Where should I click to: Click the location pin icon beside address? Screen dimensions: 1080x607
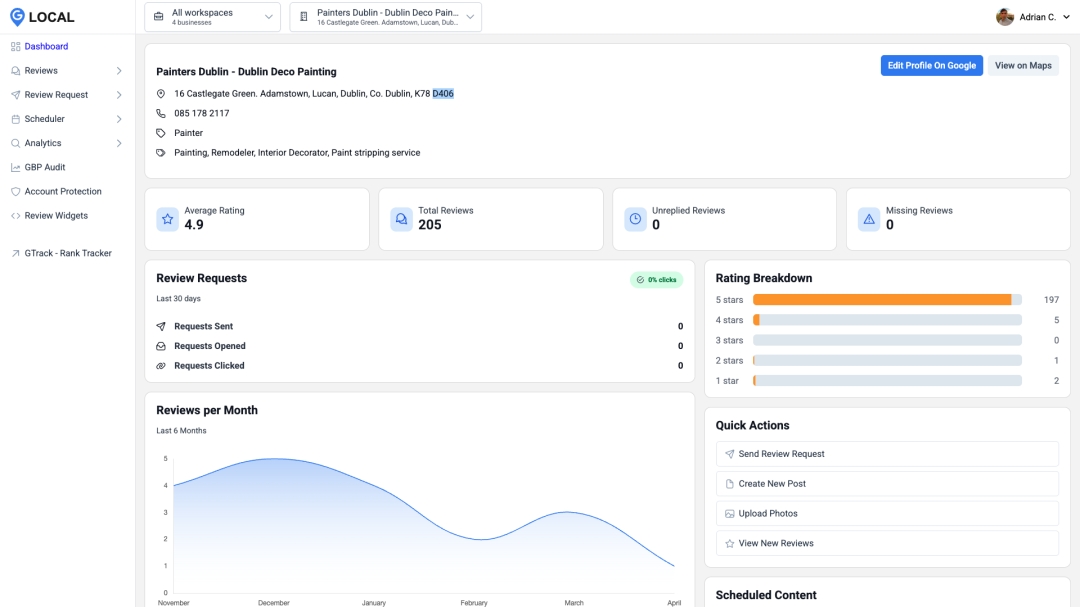coord(161,94)
